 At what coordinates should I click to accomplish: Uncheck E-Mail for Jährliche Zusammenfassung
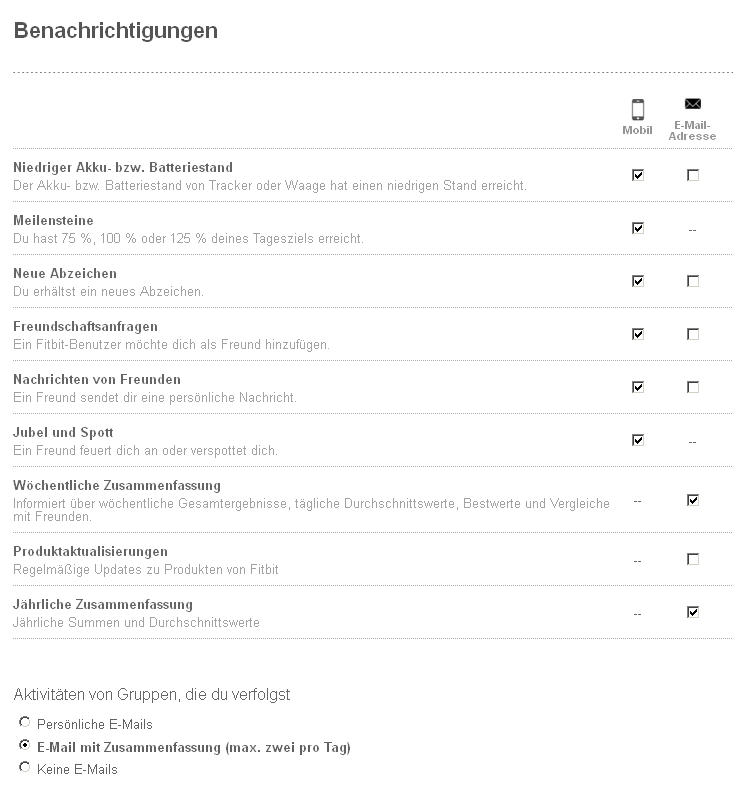(x=693, y=612)
